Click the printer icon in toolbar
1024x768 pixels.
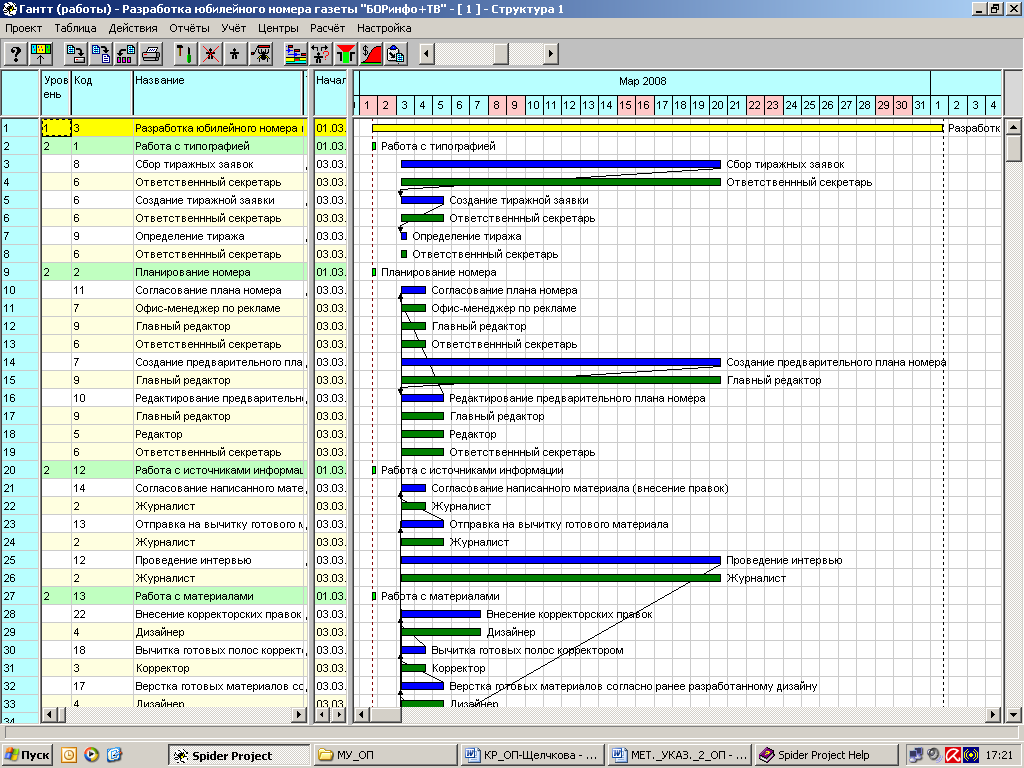point(151,53)
